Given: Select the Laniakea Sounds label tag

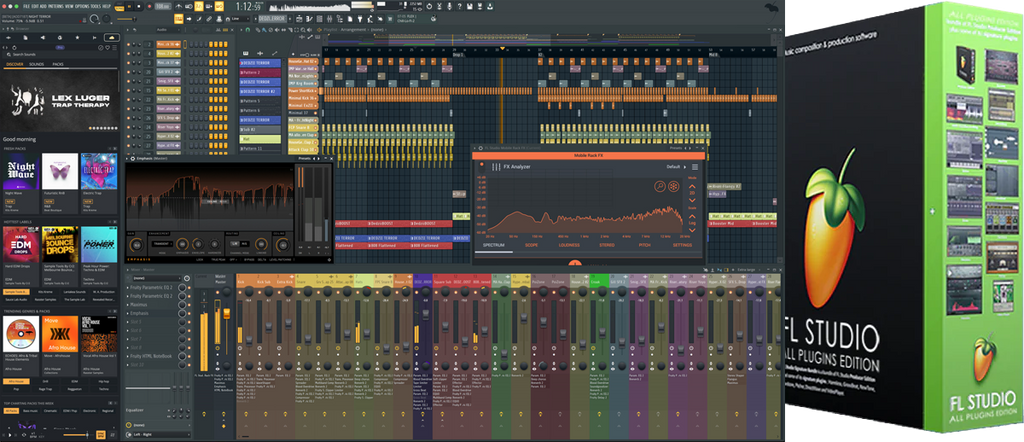Looking at the screenshot, I should tap(74, 292).
